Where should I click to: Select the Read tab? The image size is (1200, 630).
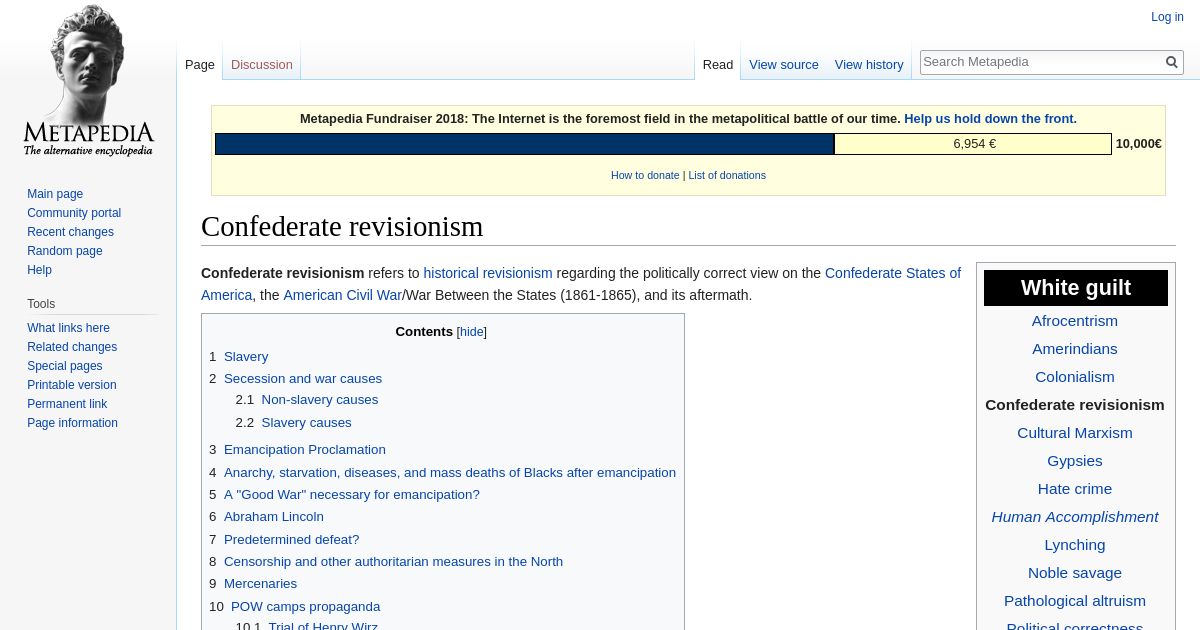[718, 64]
